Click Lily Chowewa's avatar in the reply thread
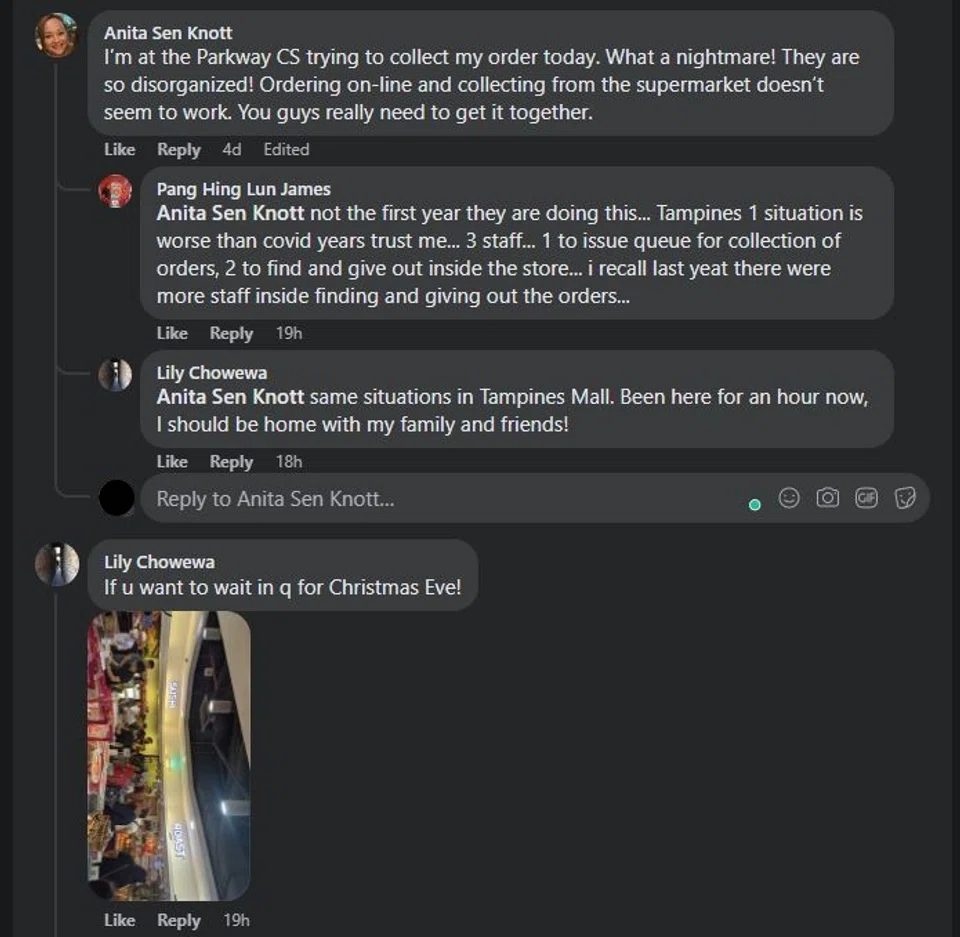This screenshot has height=937, width=960. 115,375
